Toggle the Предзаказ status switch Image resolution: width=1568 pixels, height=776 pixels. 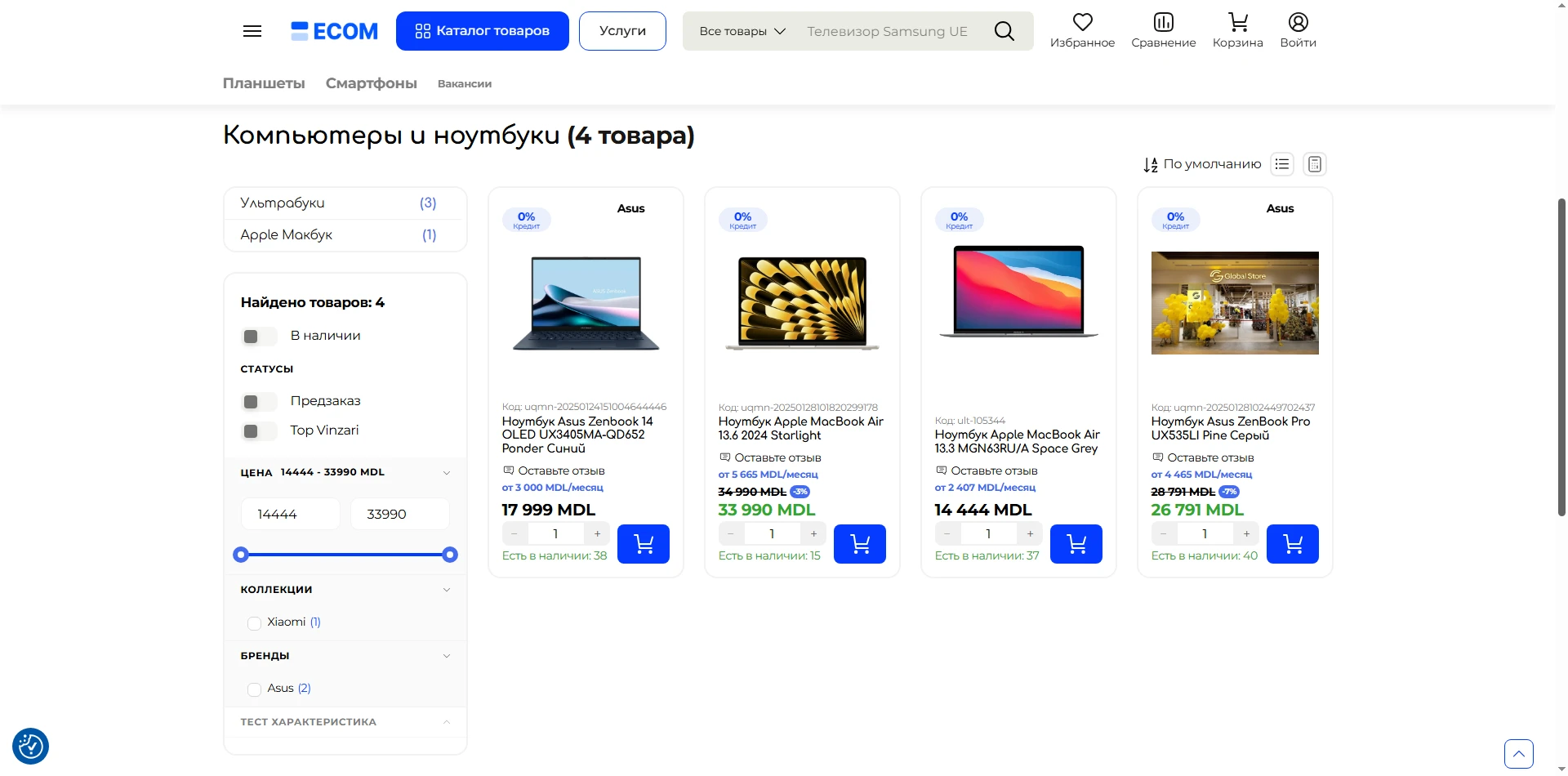click(x=259, y=402)
